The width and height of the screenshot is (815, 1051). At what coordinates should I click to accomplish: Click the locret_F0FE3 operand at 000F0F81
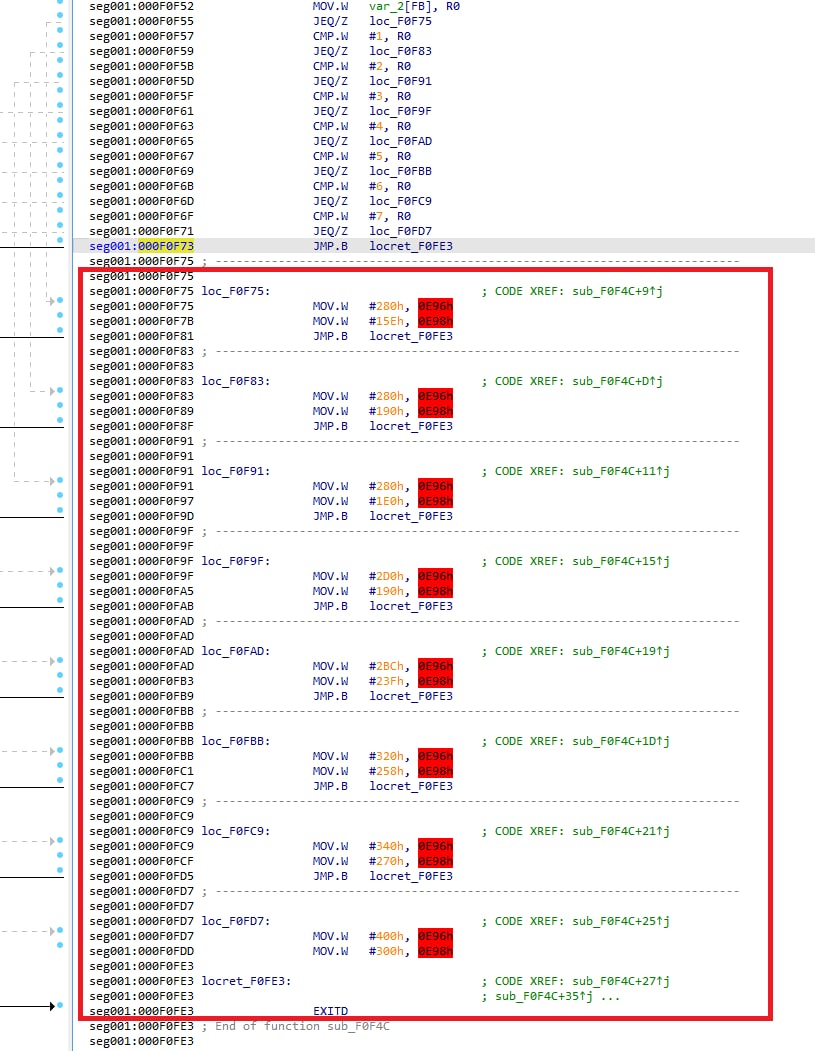point(410,336)
